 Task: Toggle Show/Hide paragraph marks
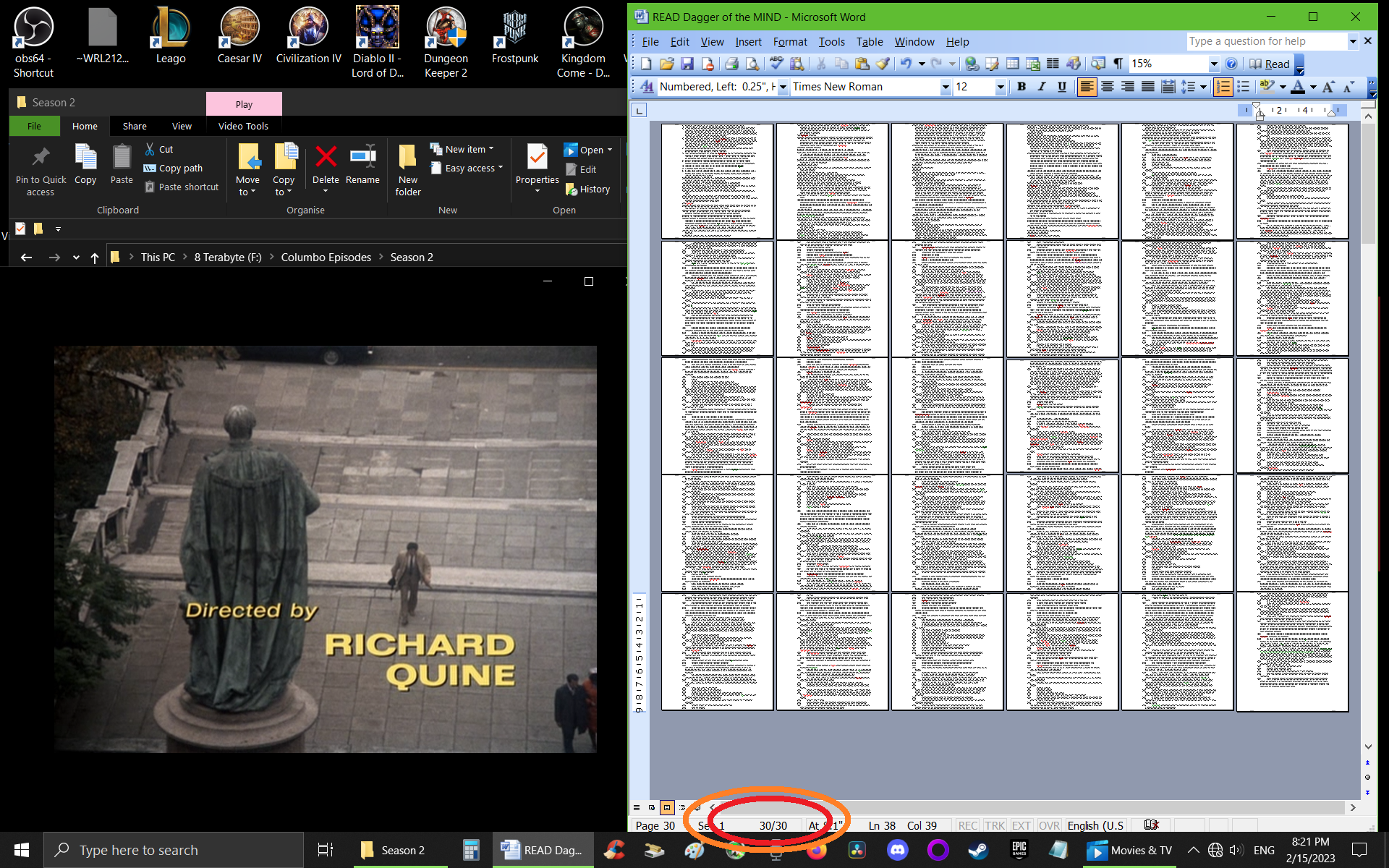[x=1118, y=64]
